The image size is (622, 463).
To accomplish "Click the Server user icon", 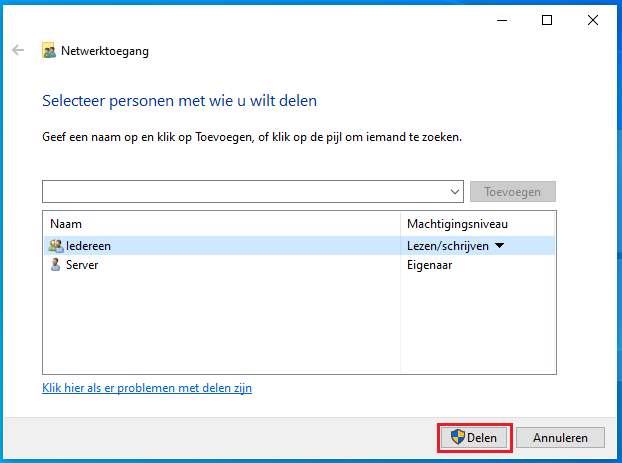I will point(56,265).
